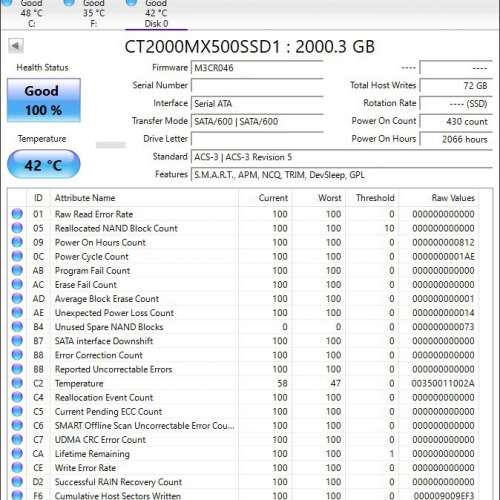Click the Power On Hours value 2066 hours
This screenshot has height=500, width=500.
tap(456, 139)
